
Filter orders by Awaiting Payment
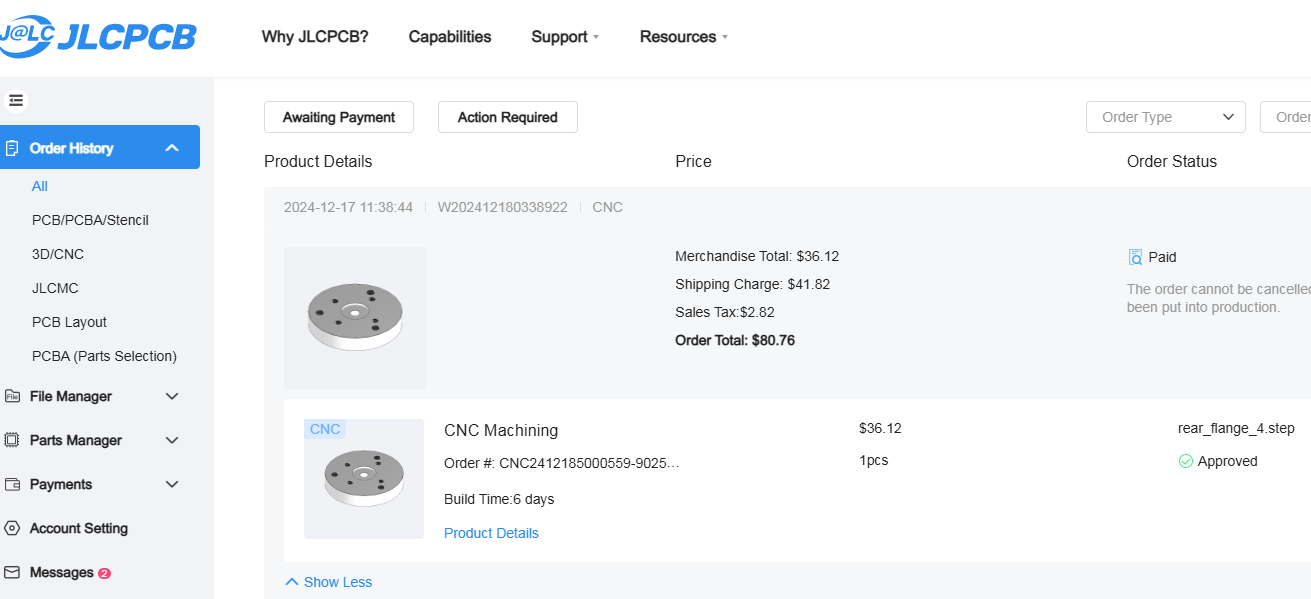[339, 117]
